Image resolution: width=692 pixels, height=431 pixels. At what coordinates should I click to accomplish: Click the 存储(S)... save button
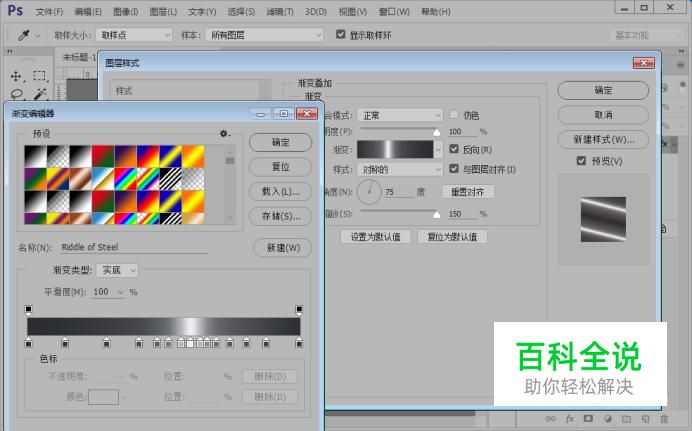(x=280, y=216)
